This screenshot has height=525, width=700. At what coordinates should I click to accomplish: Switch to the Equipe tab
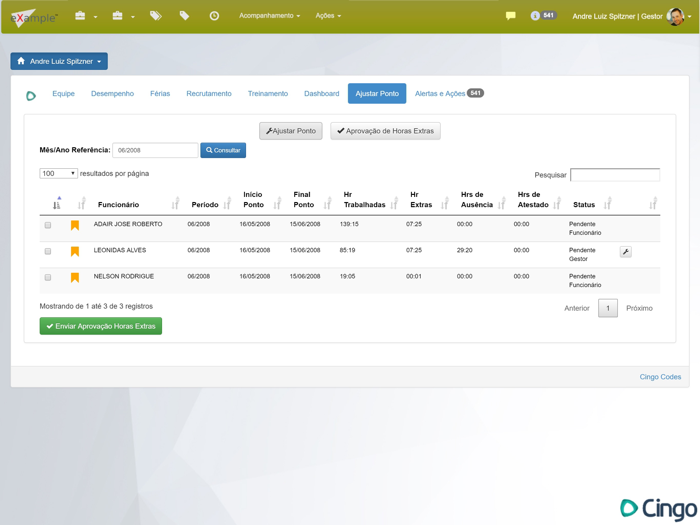63,94
